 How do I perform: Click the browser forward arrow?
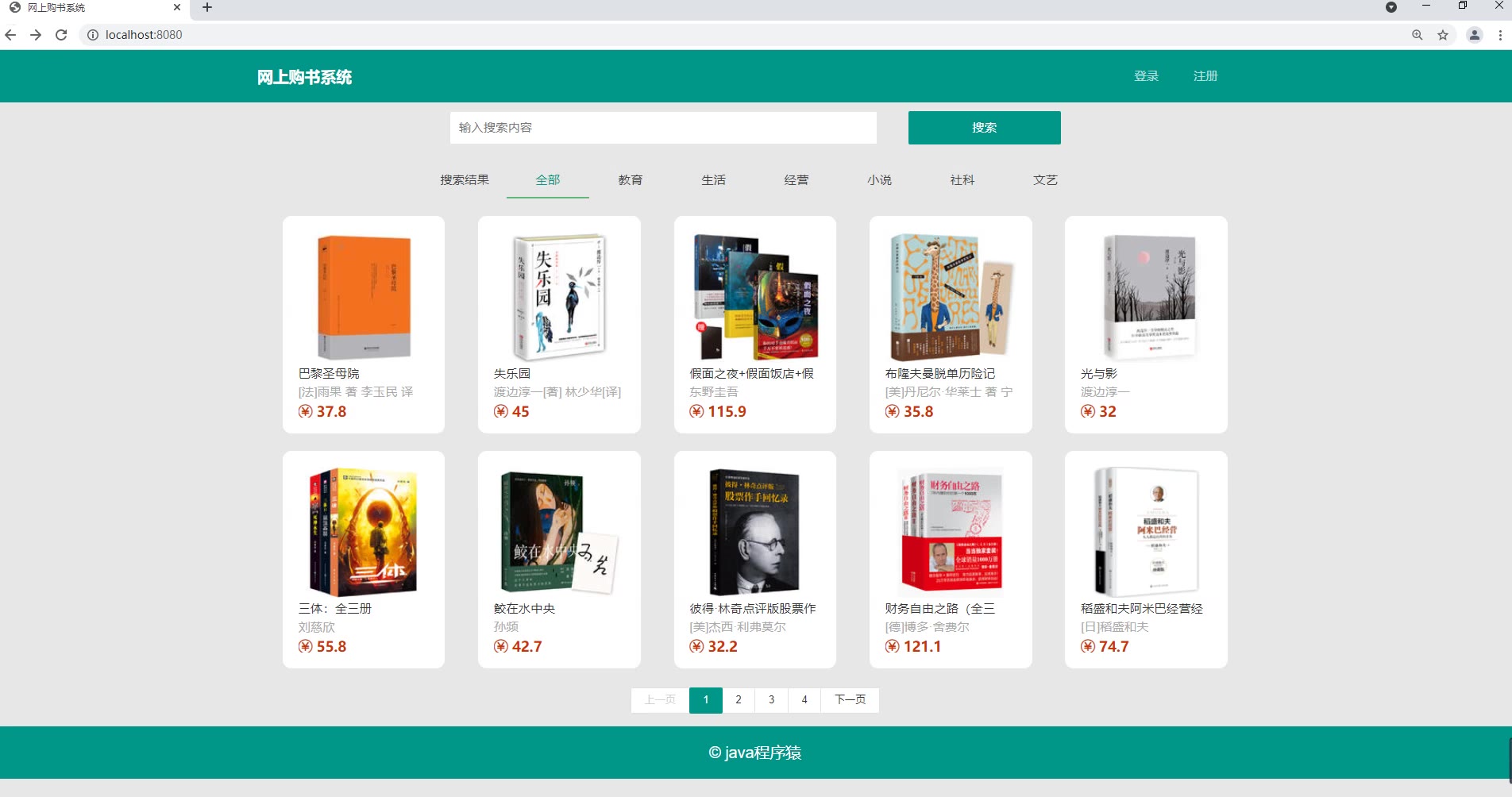(x=36, y=35)
